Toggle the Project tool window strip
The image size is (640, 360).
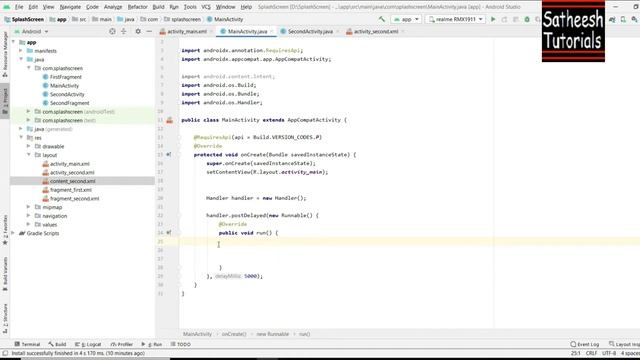coord(5,101)
